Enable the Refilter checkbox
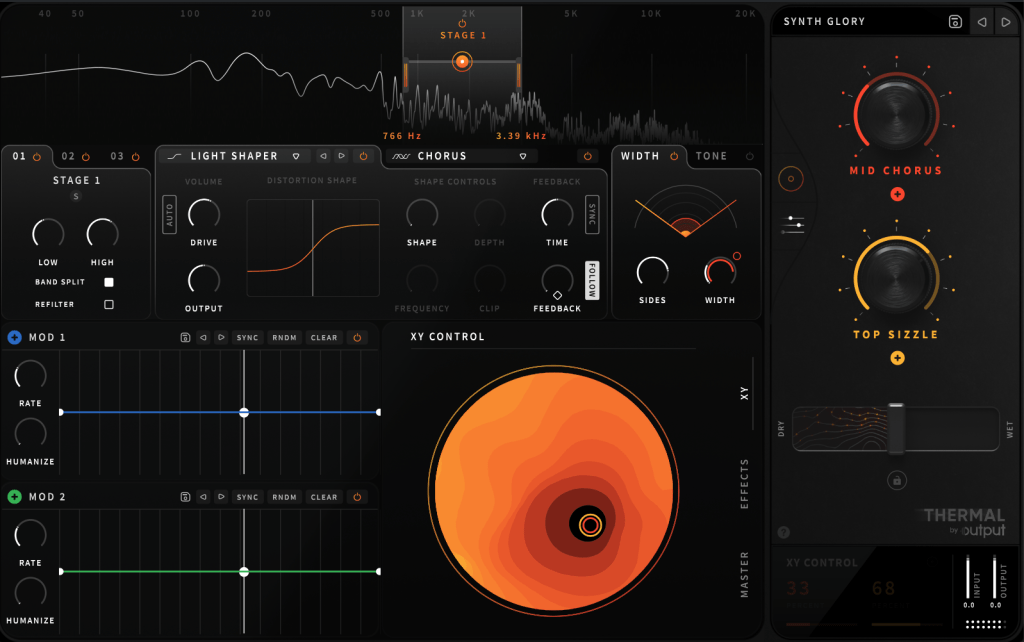The image size is (1024, 642). [x=109, y=304]
